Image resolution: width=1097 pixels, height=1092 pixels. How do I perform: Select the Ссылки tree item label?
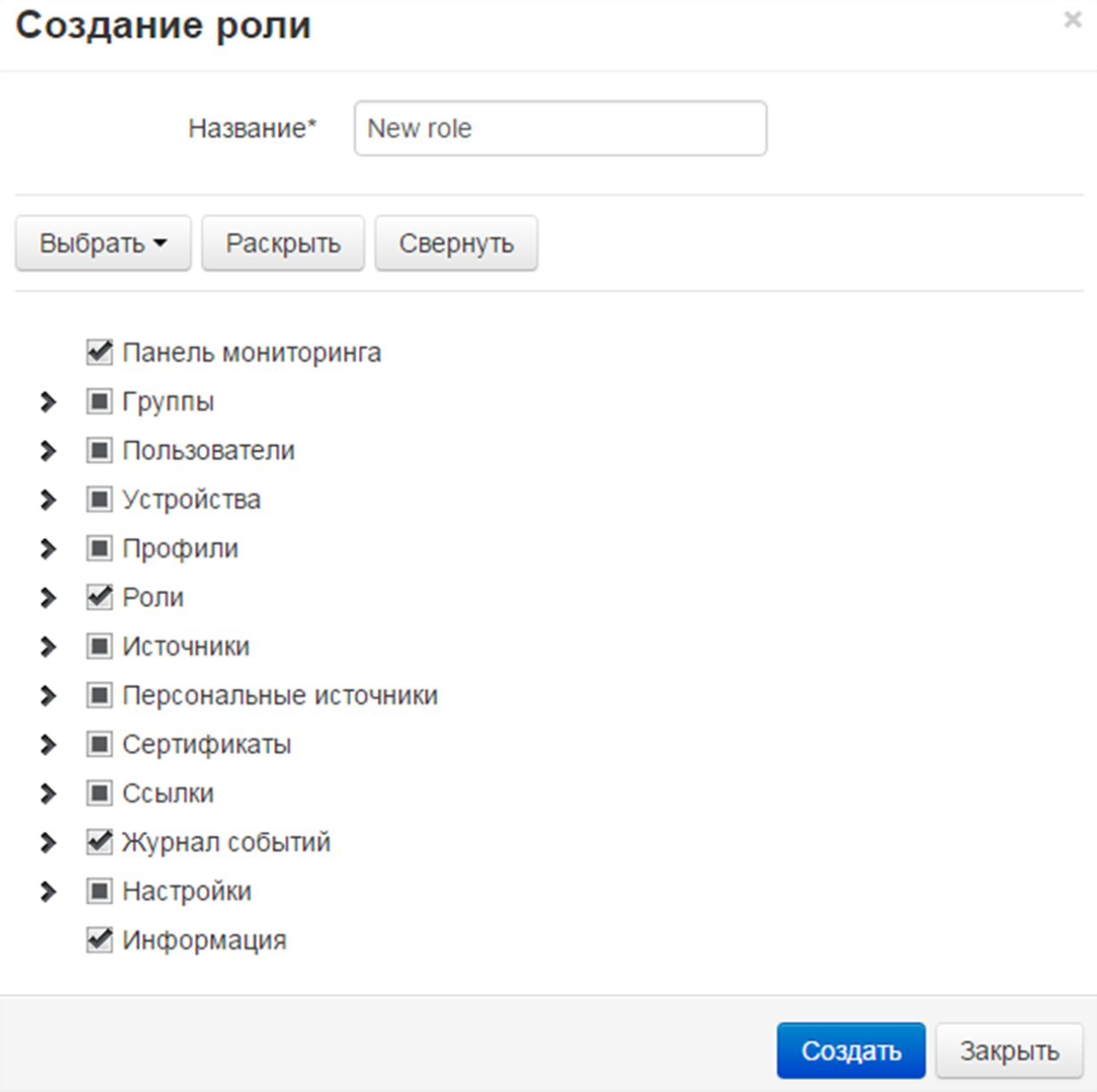[168, 794]
